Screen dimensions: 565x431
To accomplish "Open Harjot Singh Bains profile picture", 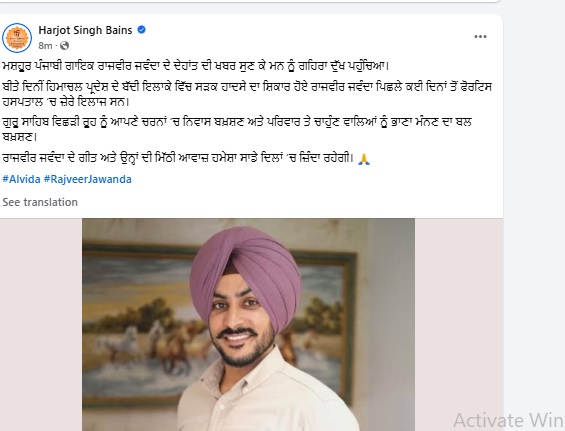I will pyautogui.click(x=17, y=38).
